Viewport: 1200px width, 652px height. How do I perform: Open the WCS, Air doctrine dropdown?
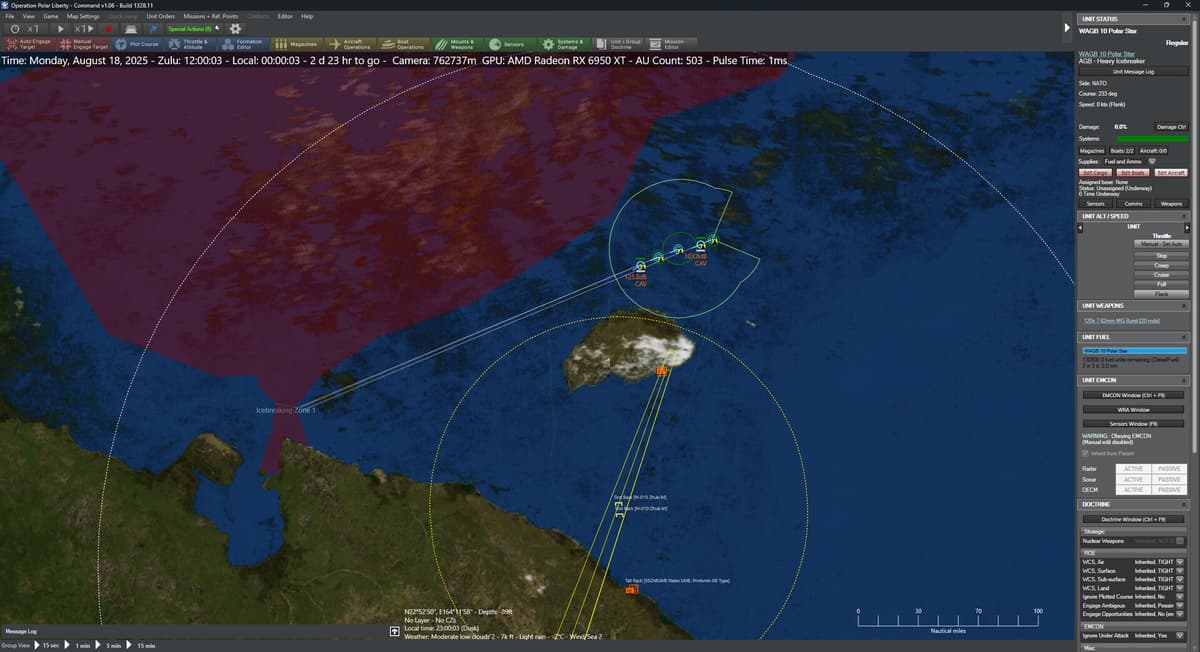pyautogui.click(x=1180, y=562)
